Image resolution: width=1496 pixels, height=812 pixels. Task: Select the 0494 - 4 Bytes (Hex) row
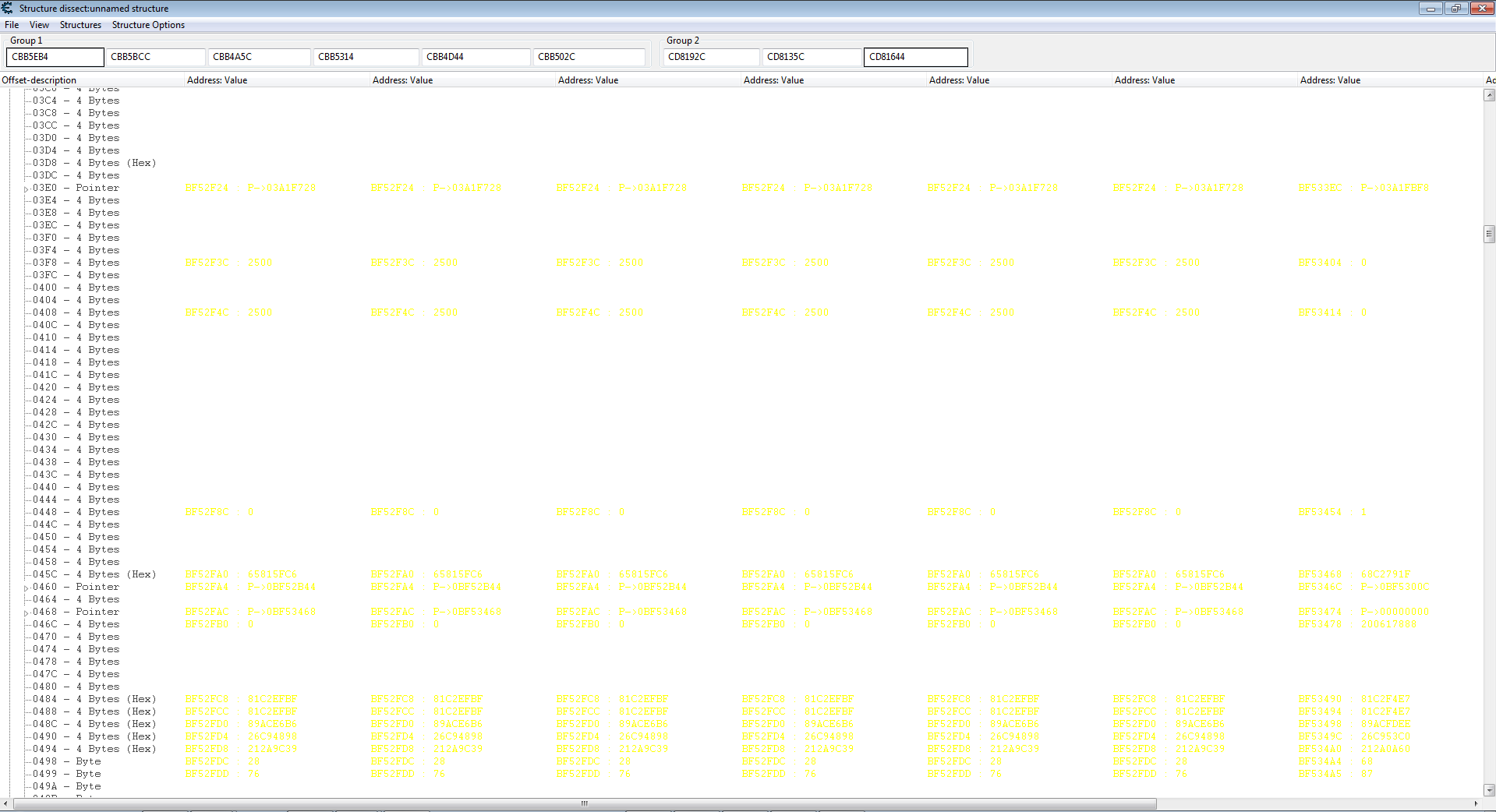tap(94, 749)
